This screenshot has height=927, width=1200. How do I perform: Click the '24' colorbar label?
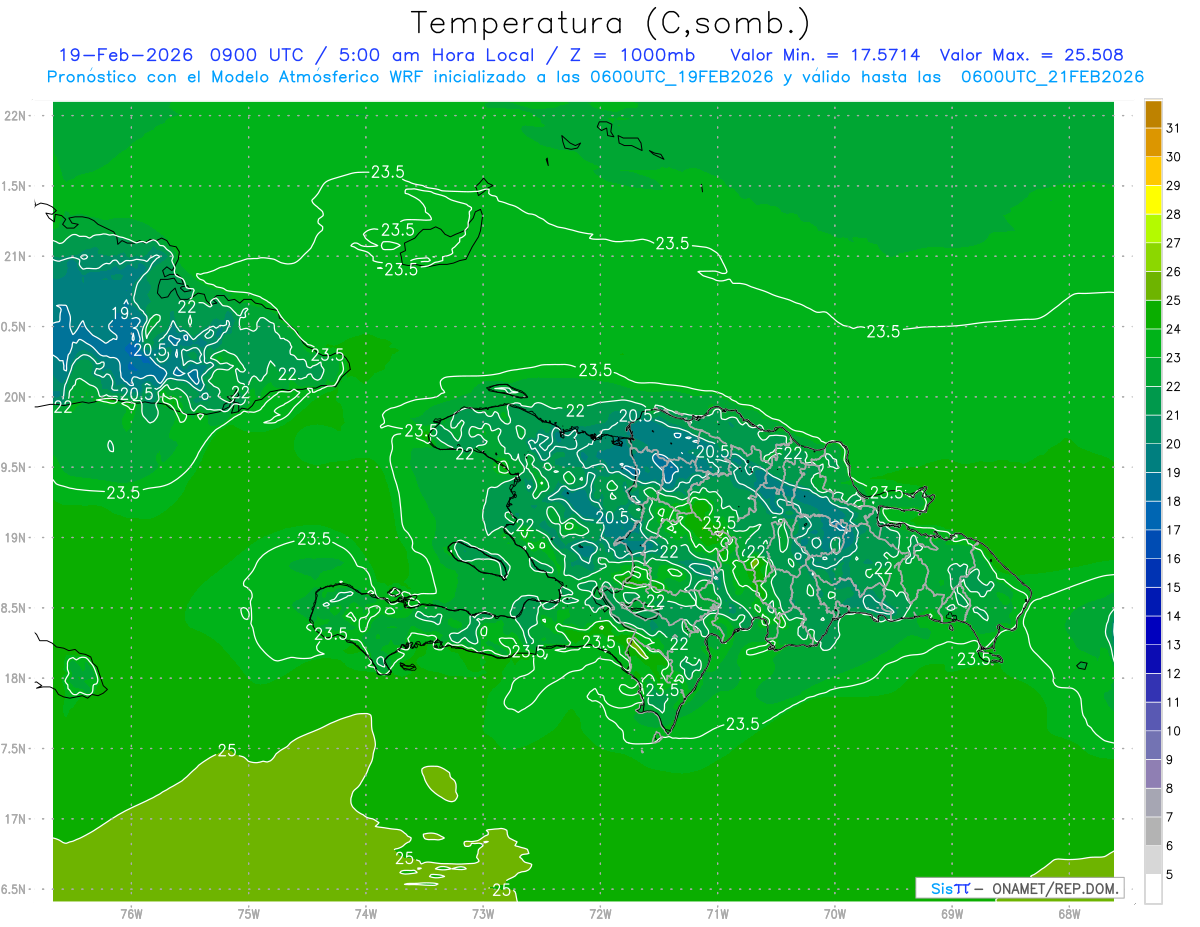(1173, 329)
